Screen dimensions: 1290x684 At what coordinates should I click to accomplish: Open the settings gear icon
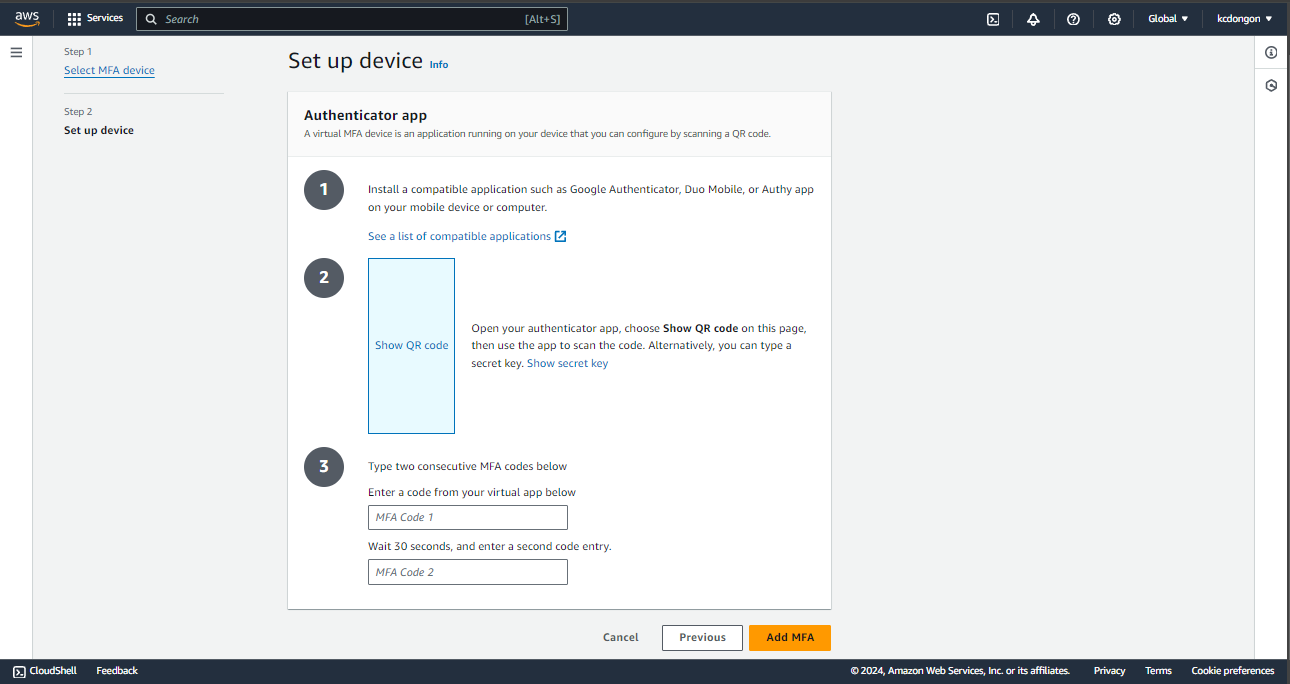[1114, 19]
